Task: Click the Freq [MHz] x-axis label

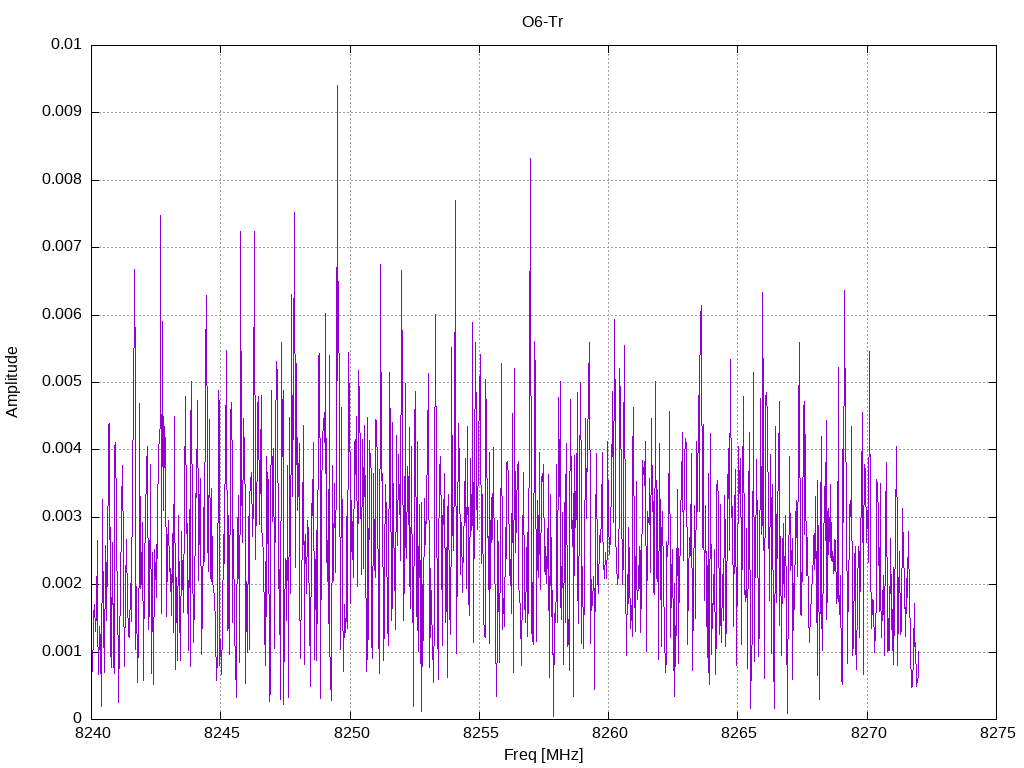Action: (543, 755)
